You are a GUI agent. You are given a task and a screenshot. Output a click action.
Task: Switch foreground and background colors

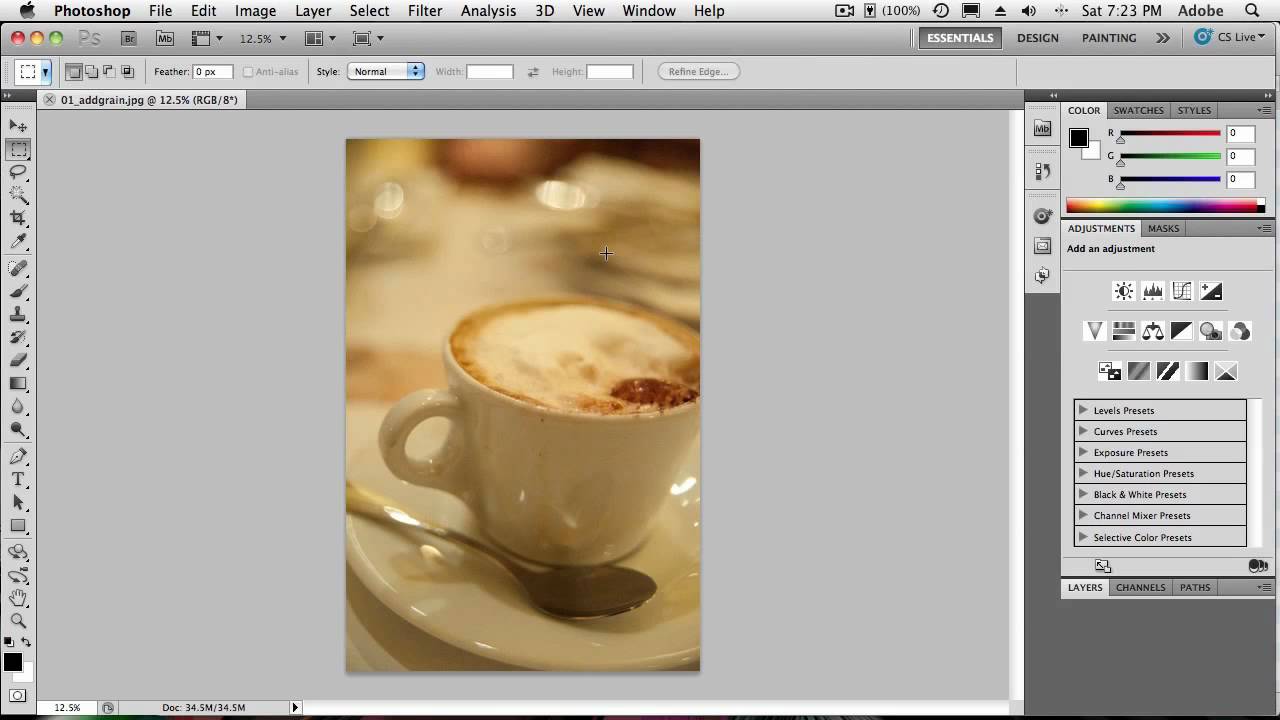tap(26, 642)
